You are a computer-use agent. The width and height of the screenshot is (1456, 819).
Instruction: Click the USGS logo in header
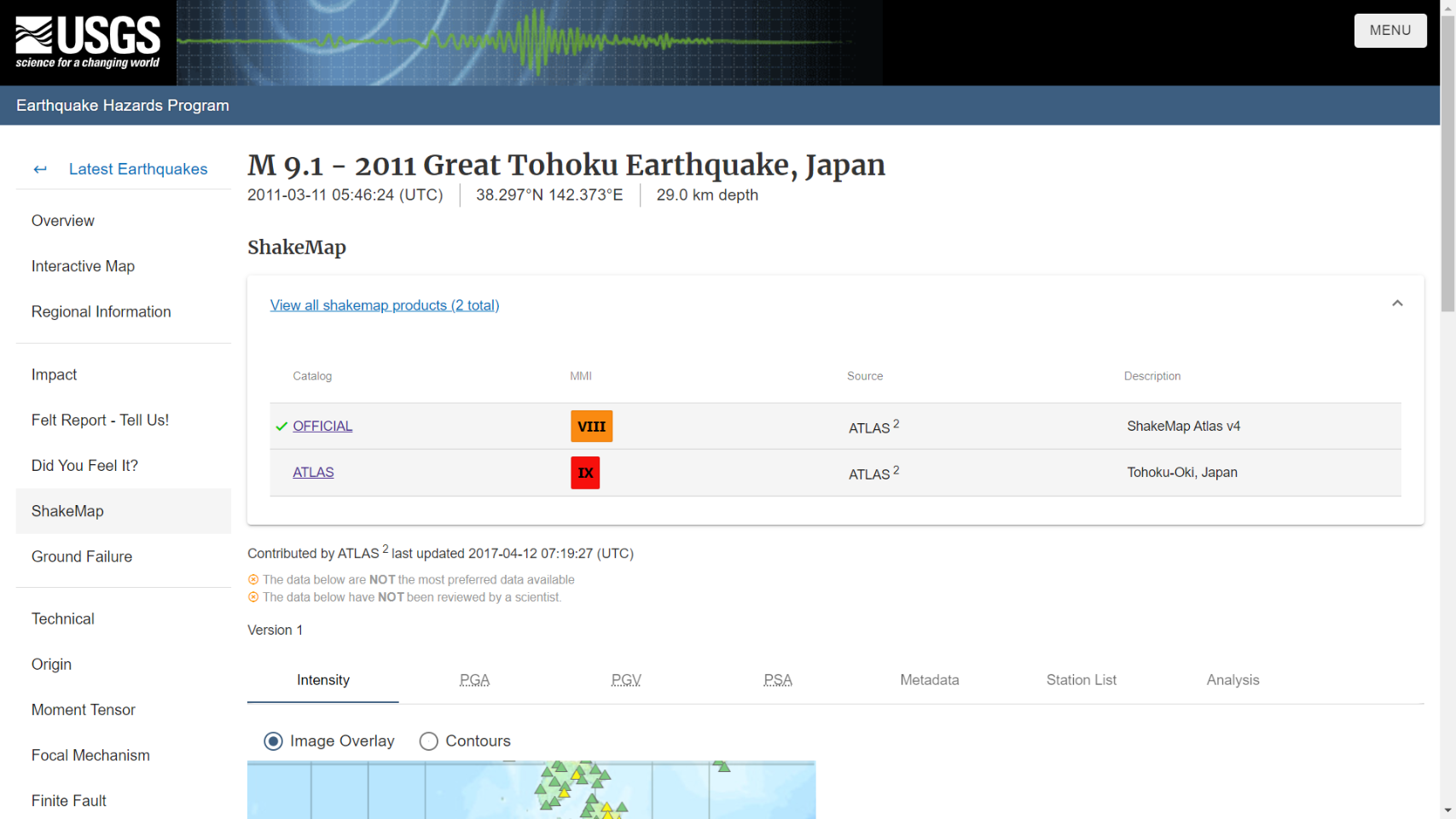(88, 42)
